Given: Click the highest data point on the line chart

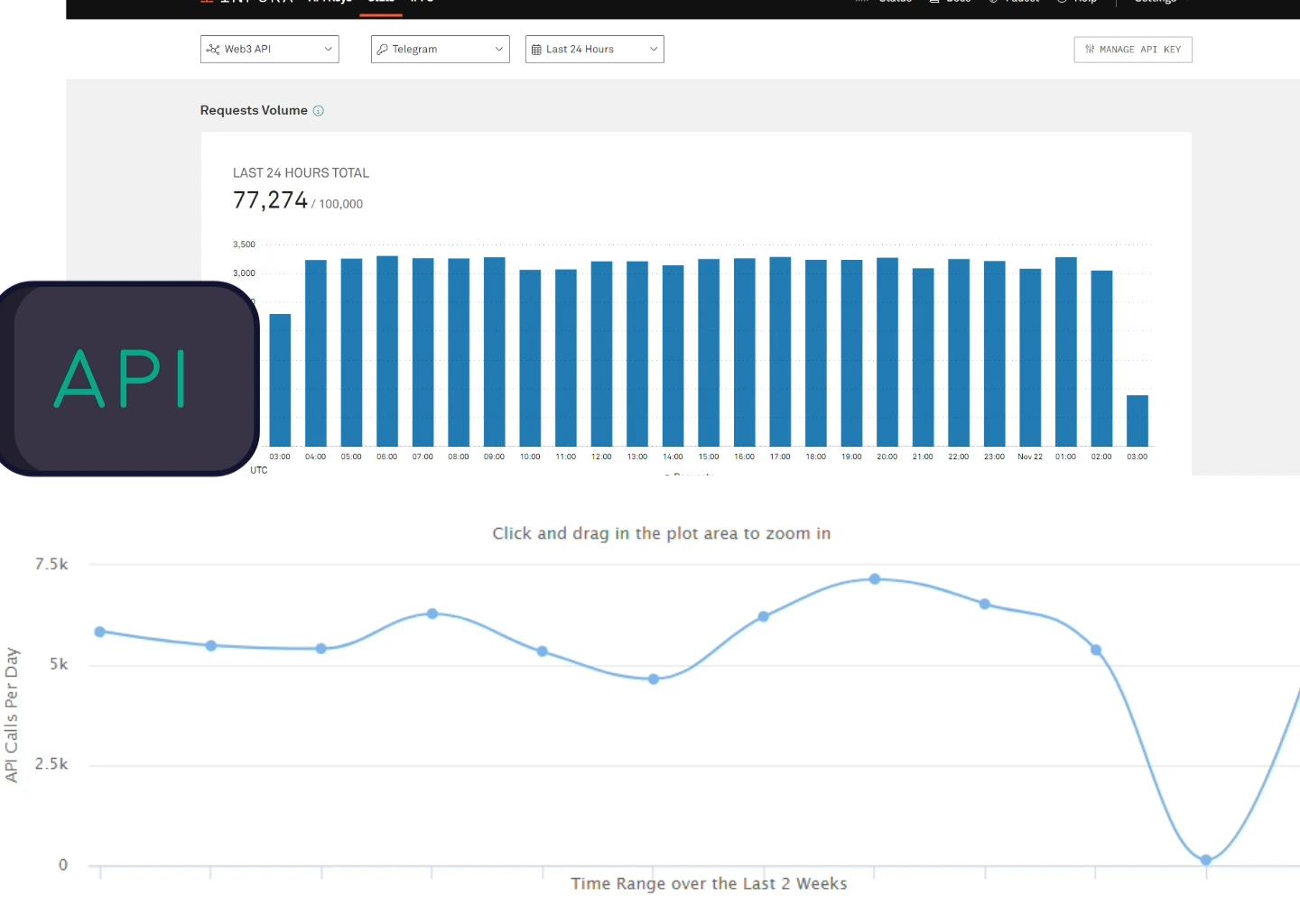Looking at the screenshot, I should (875, 579).
